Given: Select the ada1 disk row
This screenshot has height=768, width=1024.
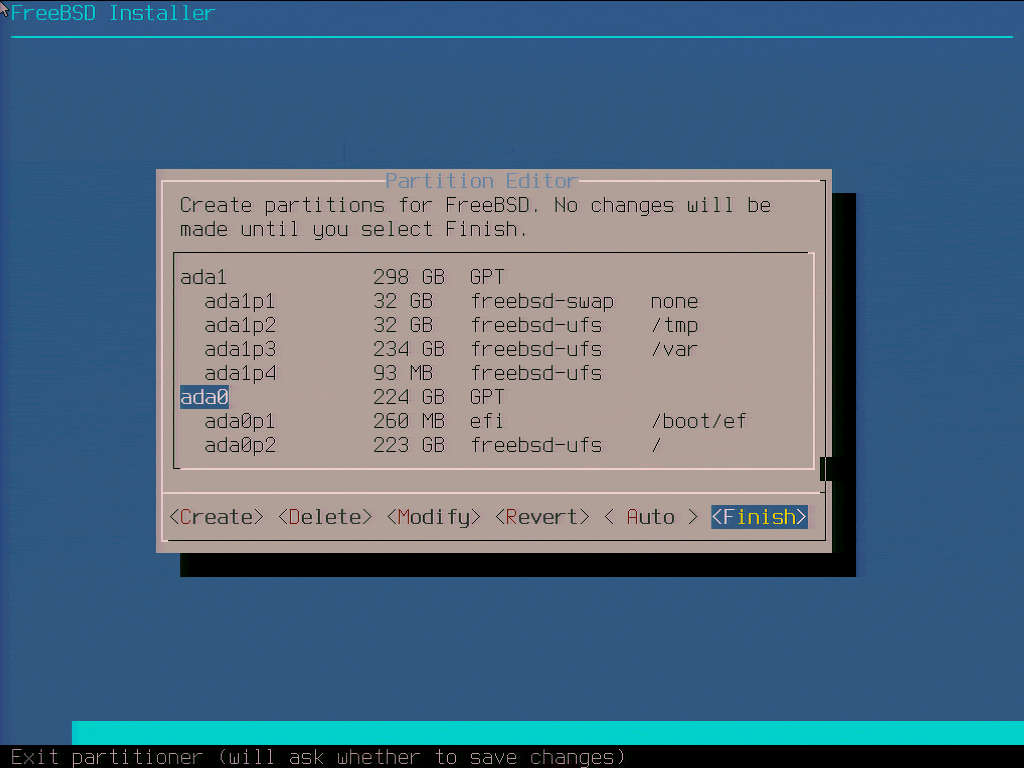Looking at the screenshot, I should pyautogui.click(x=494, y=277).
